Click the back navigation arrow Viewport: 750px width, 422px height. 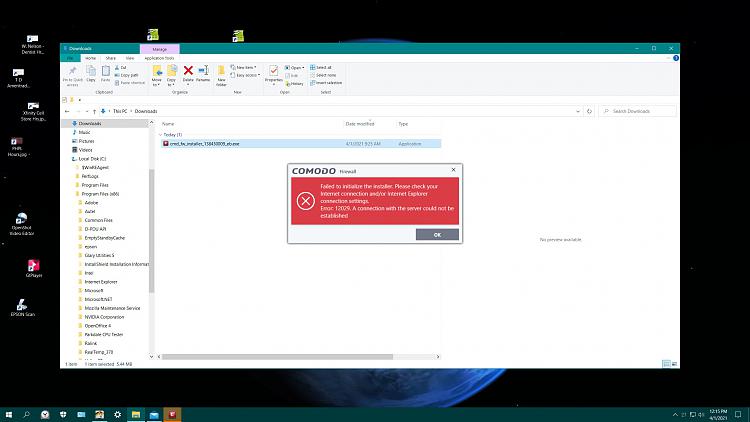coord(67,111)
